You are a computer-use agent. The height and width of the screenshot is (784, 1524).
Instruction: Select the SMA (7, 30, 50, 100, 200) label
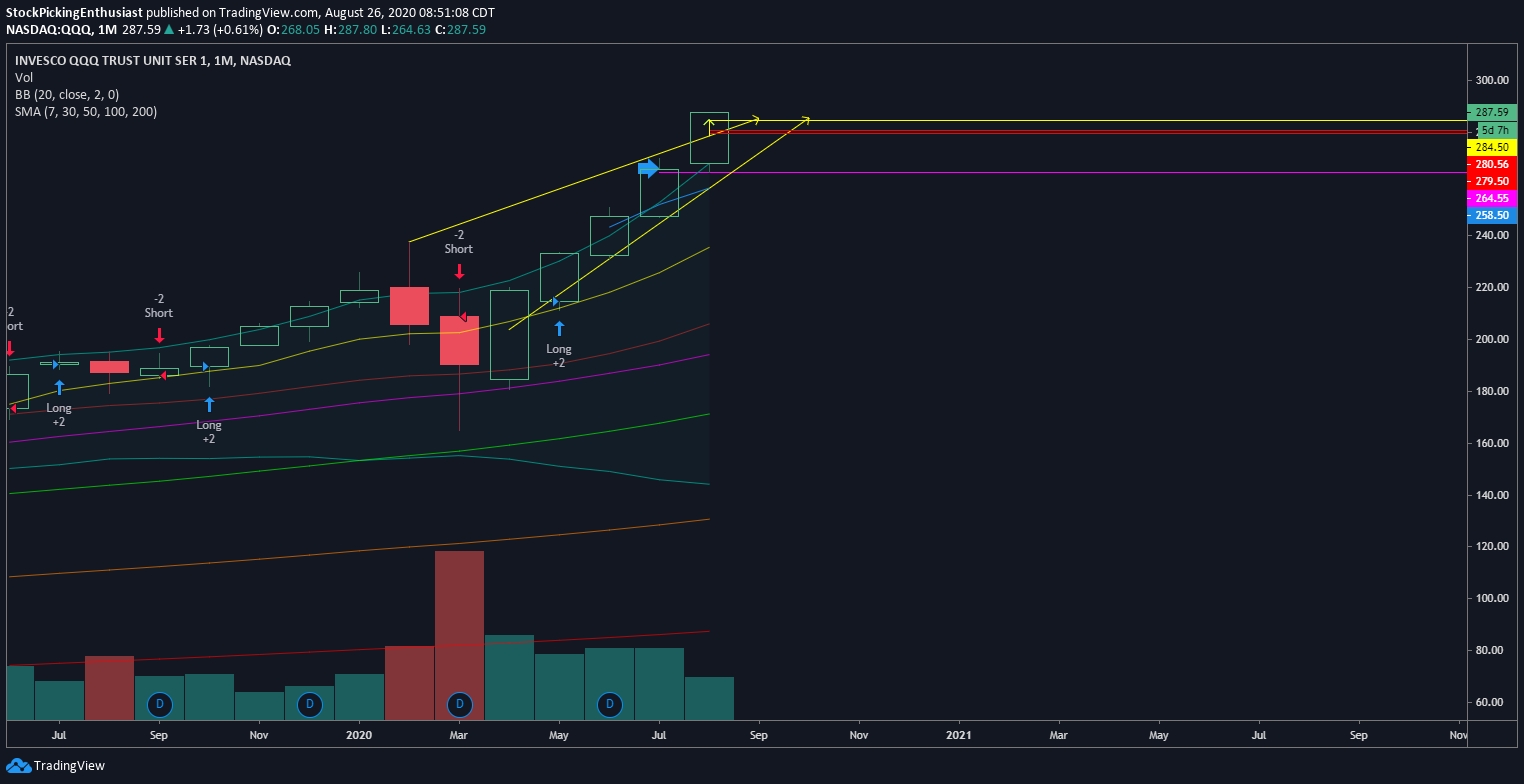pyautogui.click(x=86, y=111)
